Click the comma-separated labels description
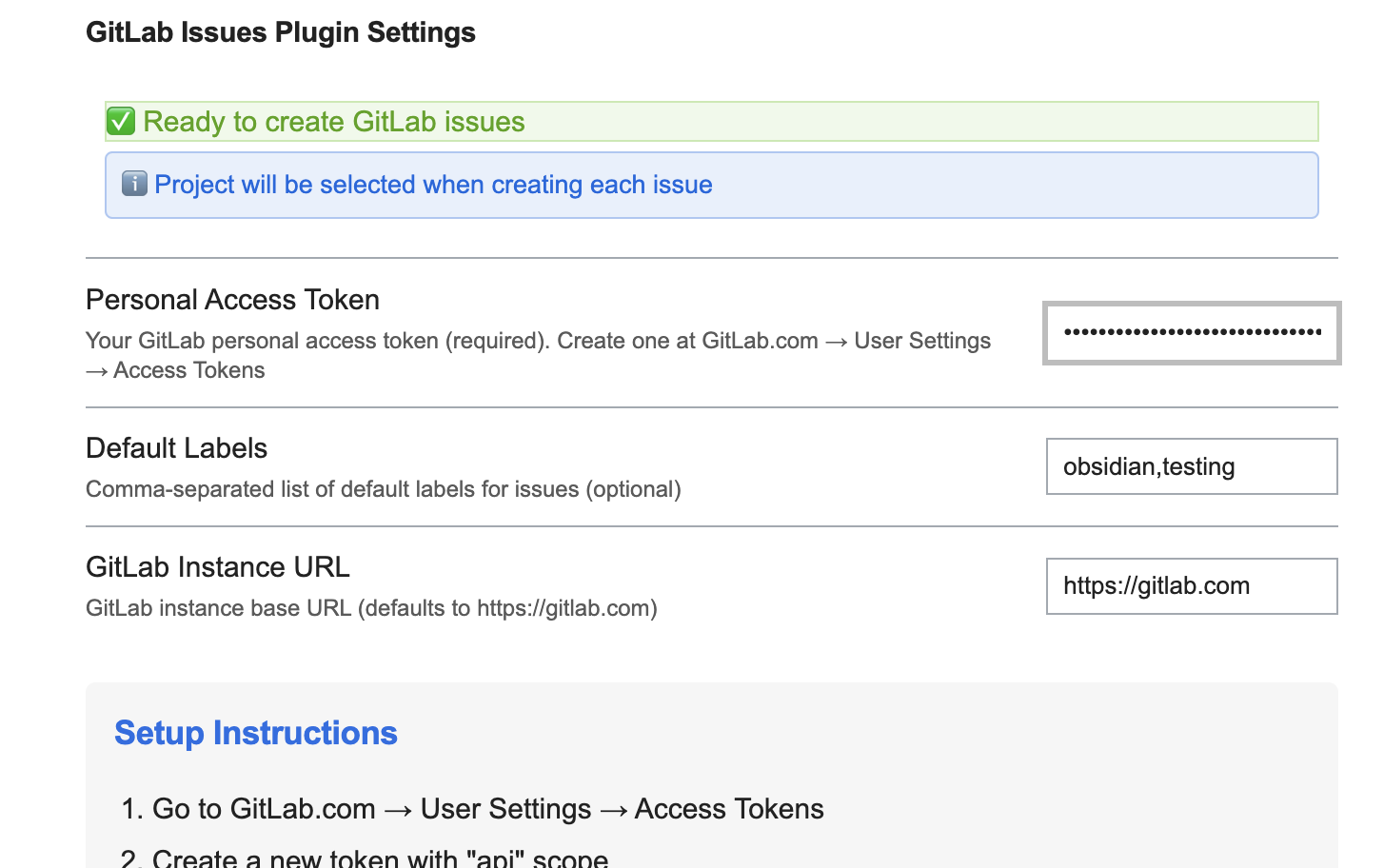Viewport: 1384px width, 868px height. [x=384, y=488]
